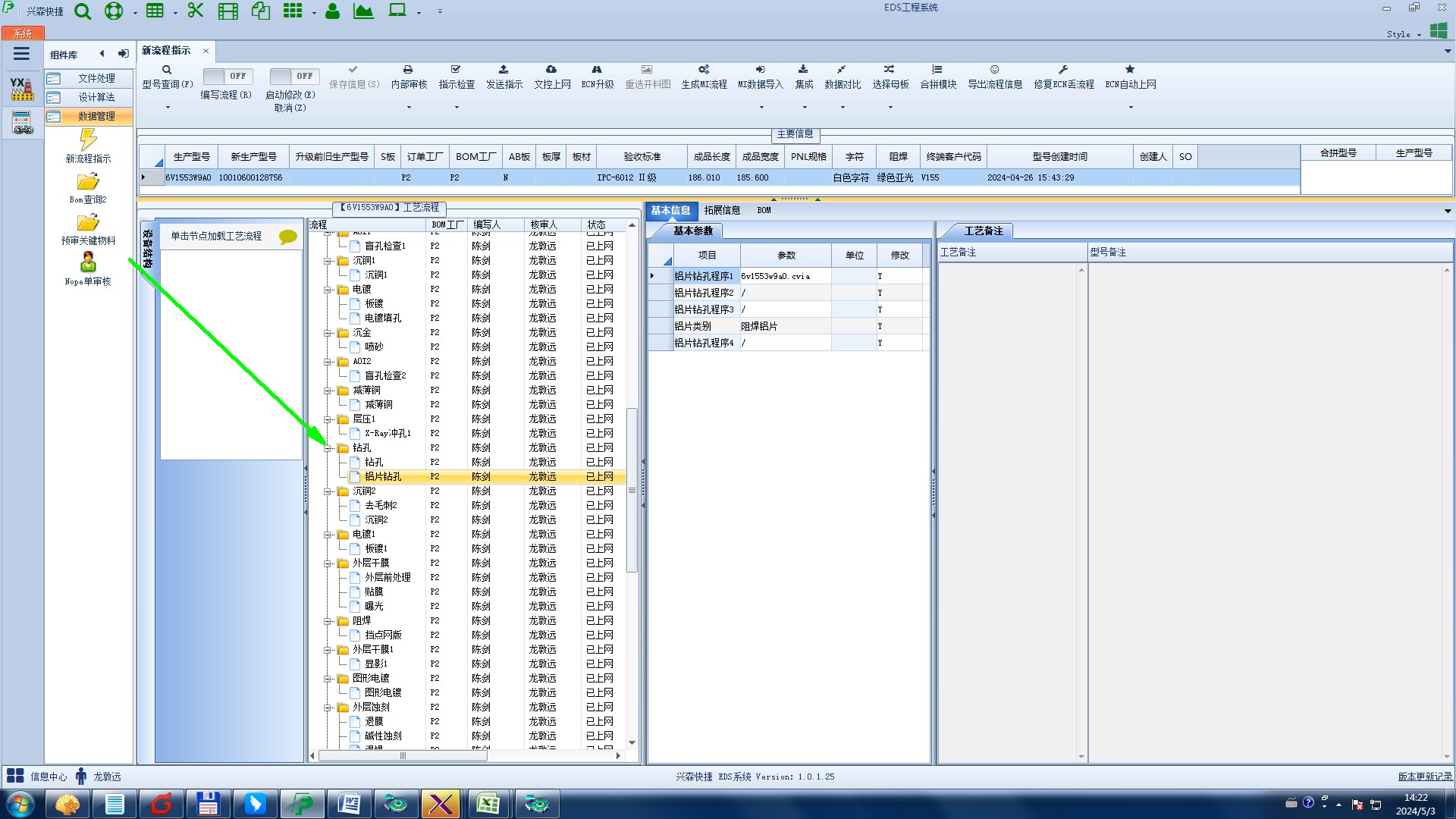Open Excel from the taskbar

coord(488,804)
